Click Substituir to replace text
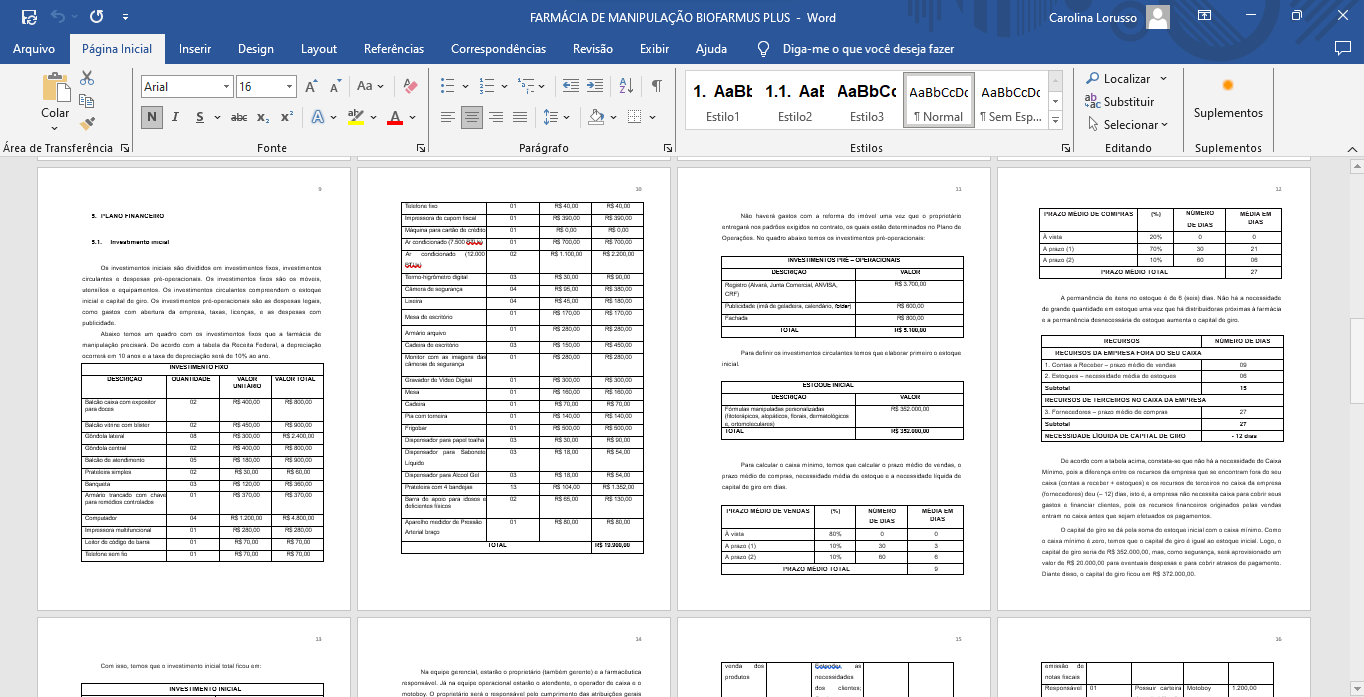The height and width of the screenshot is (697, 1364). (x=1119, y=101)
